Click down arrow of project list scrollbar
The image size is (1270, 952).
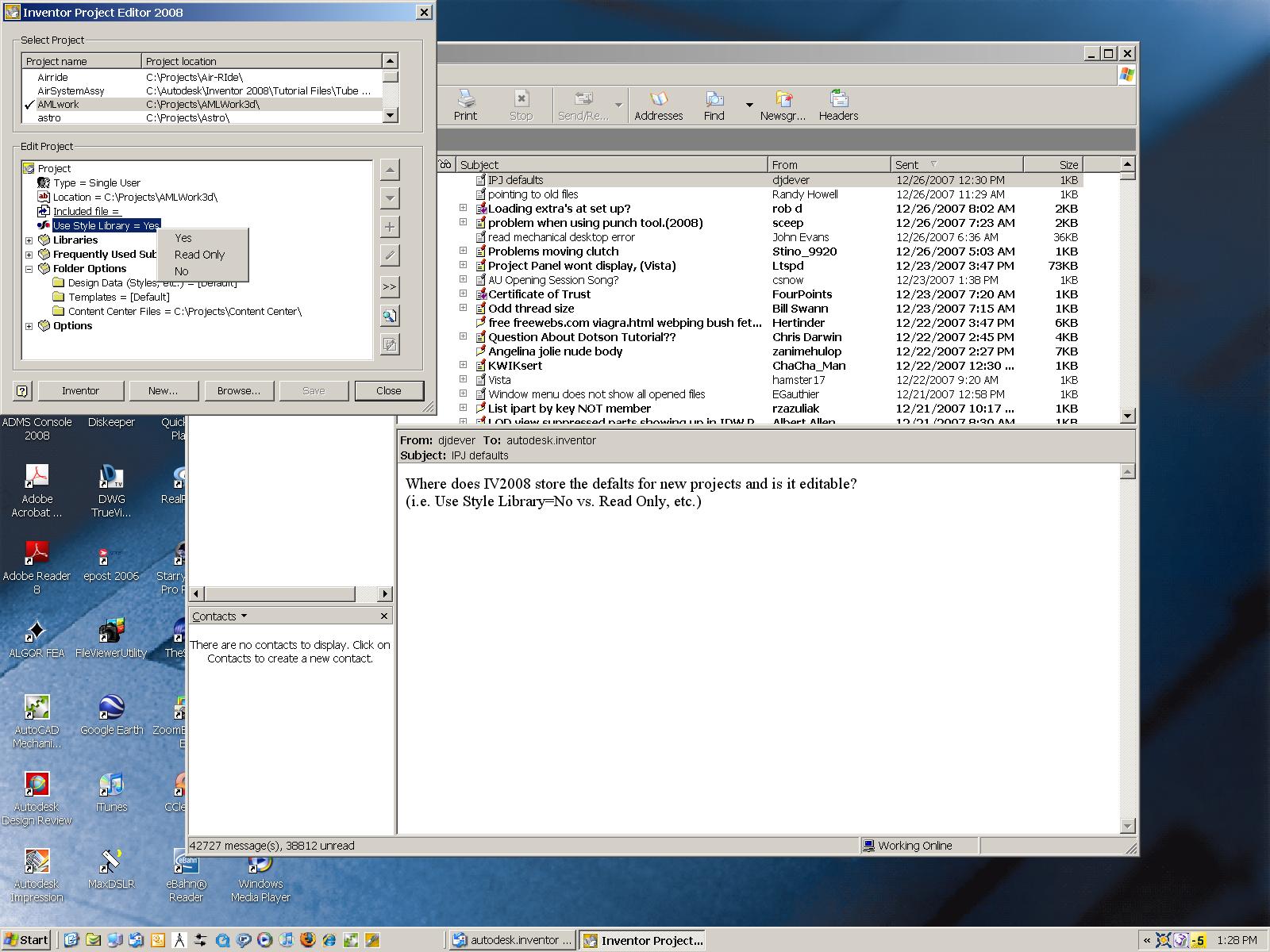pyautogui.click(x=390, y=116)
